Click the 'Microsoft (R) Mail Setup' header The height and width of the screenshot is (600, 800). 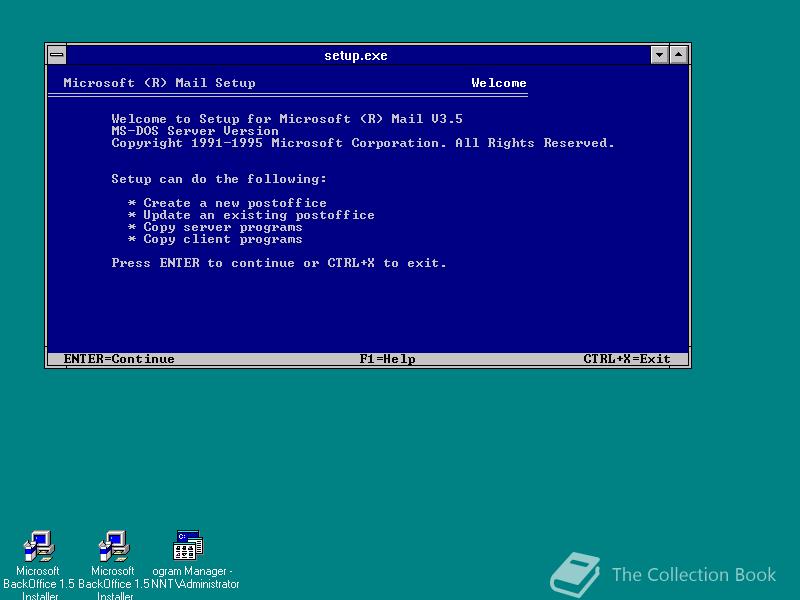pyautogui.click(x=159, y=83)
